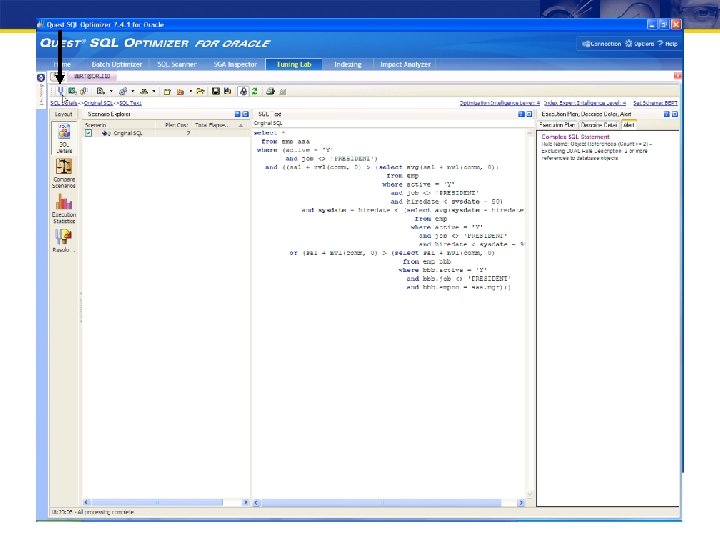Click the greyed chart icon after printer
The width and height of the screenshot is (720, 540).
click(283, 92)
